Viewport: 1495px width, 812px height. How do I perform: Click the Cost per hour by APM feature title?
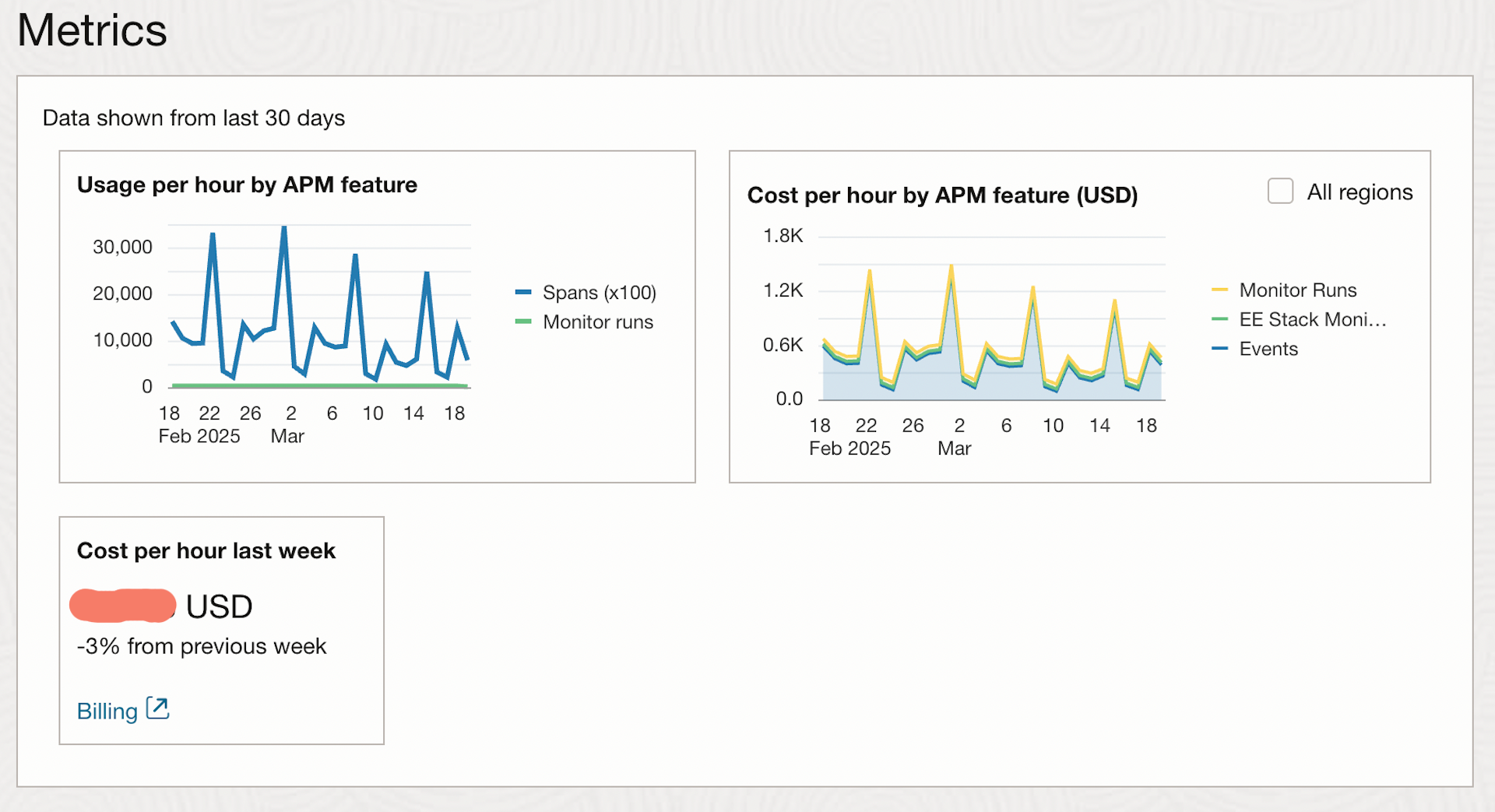point(942,195)
